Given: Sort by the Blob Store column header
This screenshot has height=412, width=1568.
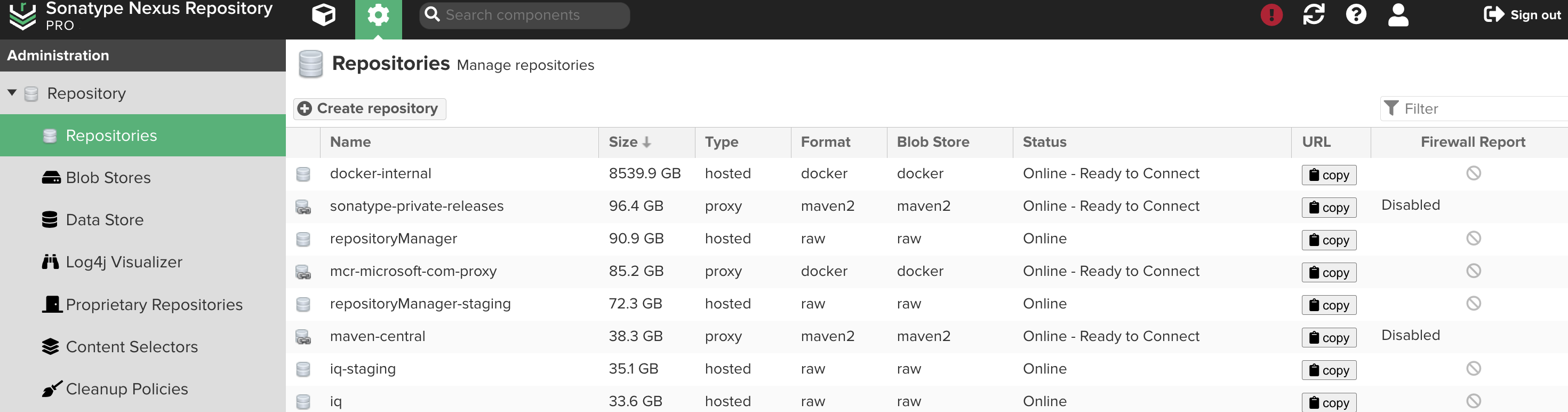Looking at the screenshot, I should [949, 142].
